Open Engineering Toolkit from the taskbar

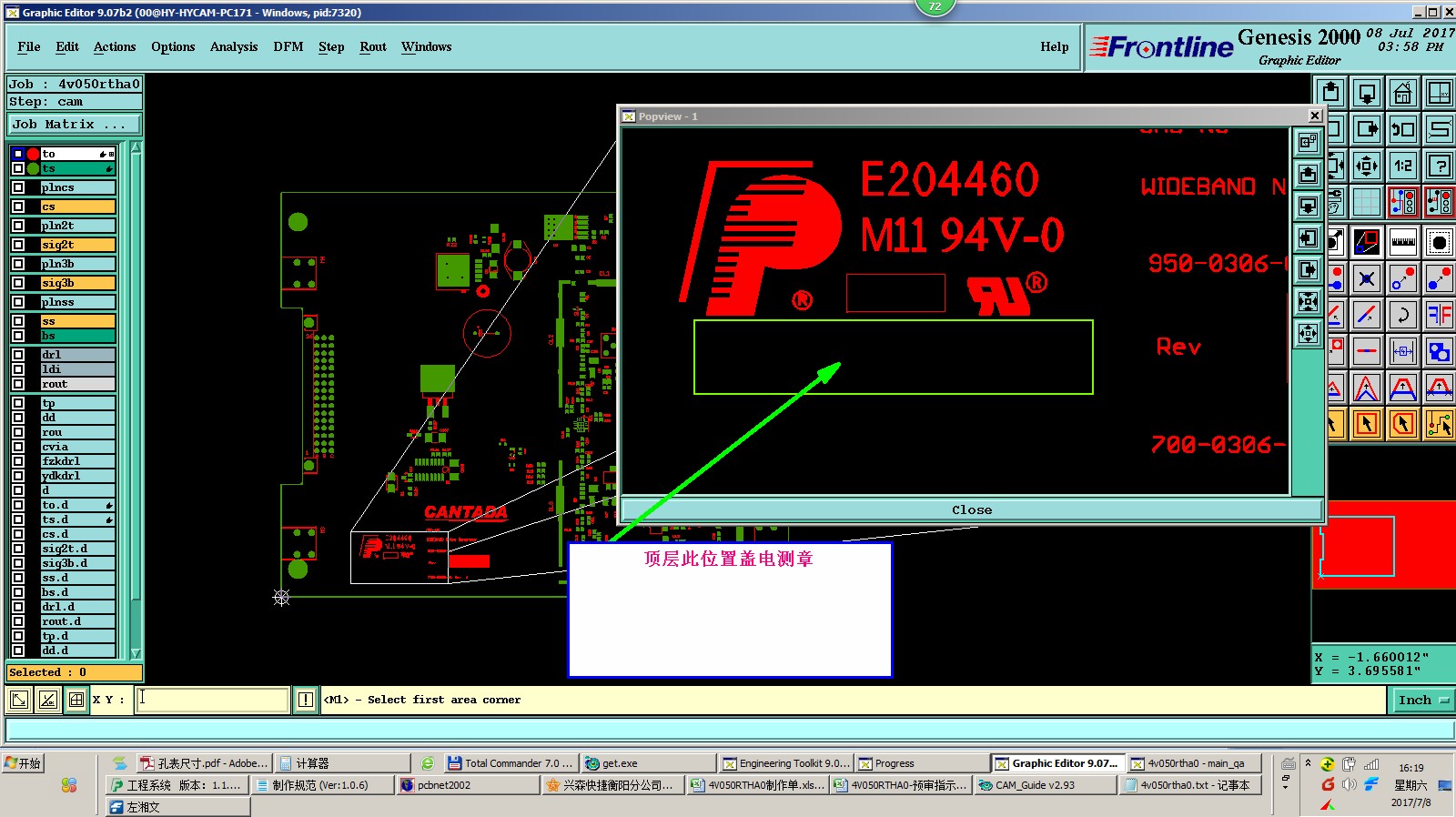click(785, 763)
